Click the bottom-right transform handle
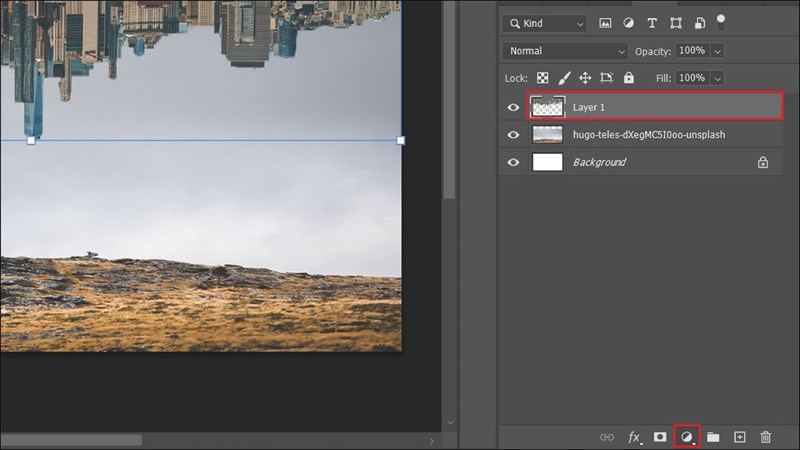 point(401,140)
